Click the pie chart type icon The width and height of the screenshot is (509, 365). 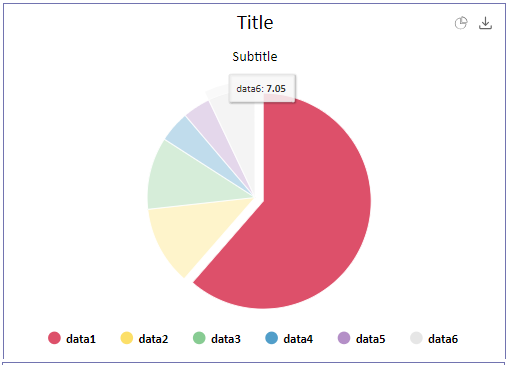[x=461, y=23]
